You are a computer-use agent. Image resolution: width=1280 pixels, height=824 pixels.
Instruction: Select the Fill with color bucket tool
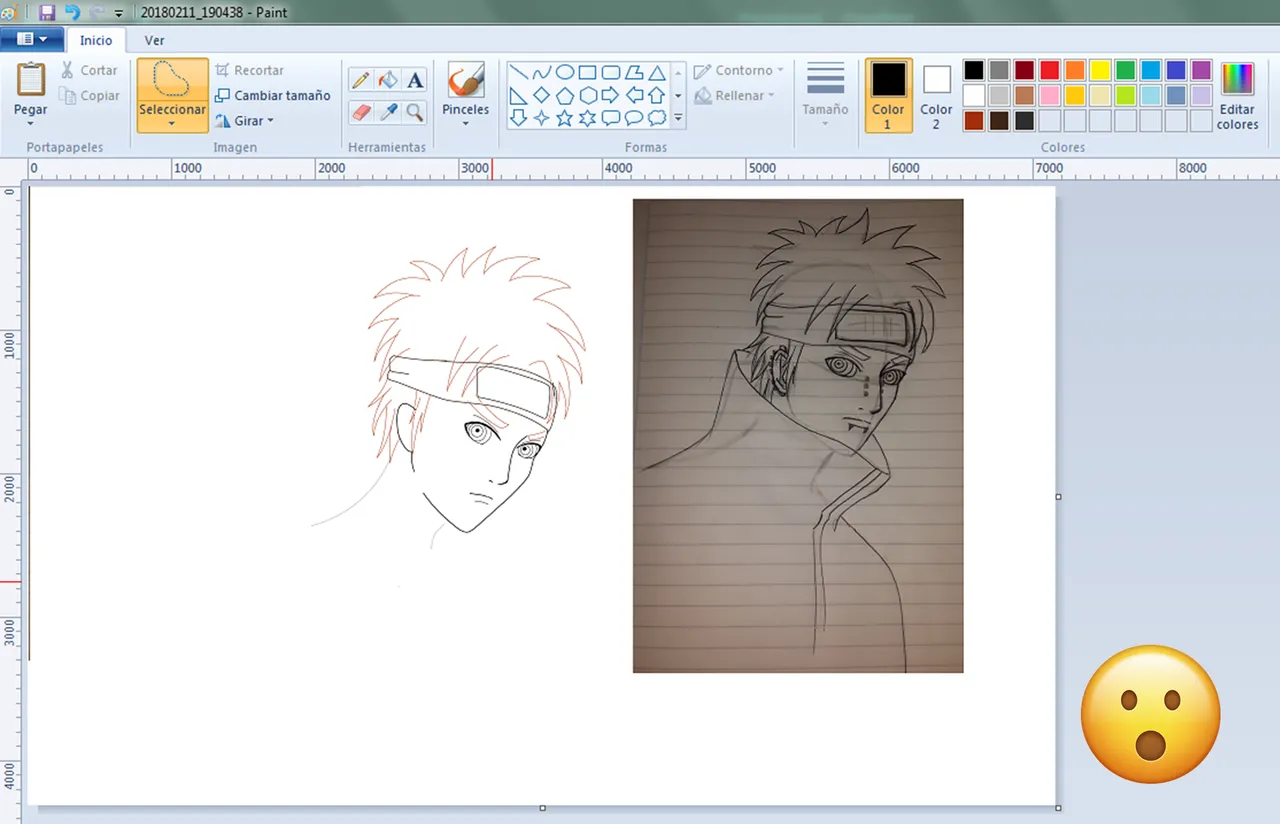pos(388,80)
